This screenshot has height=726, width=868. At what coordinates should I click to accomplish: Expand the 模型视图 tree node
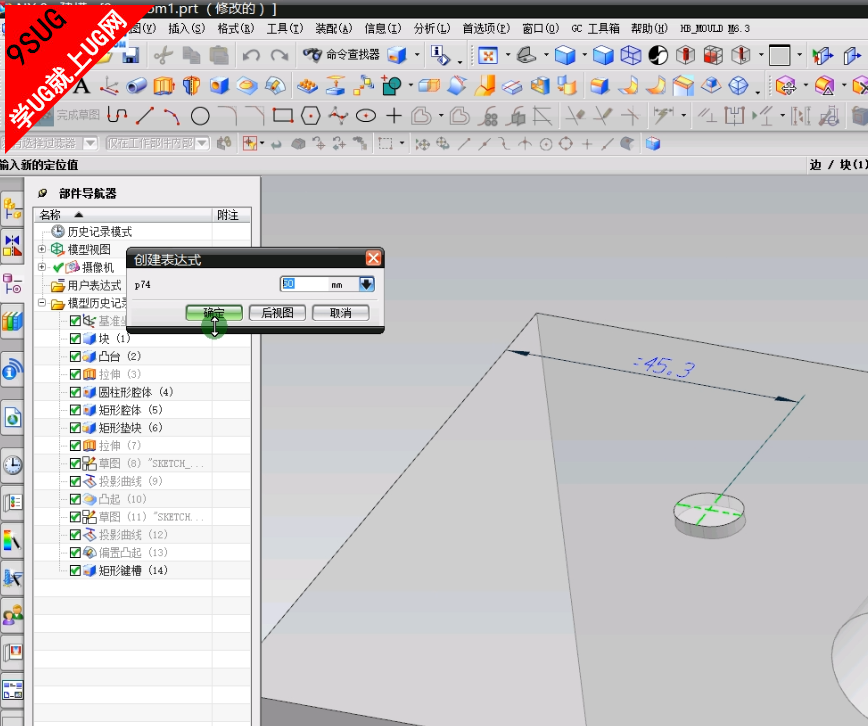(x=42, y=249)
